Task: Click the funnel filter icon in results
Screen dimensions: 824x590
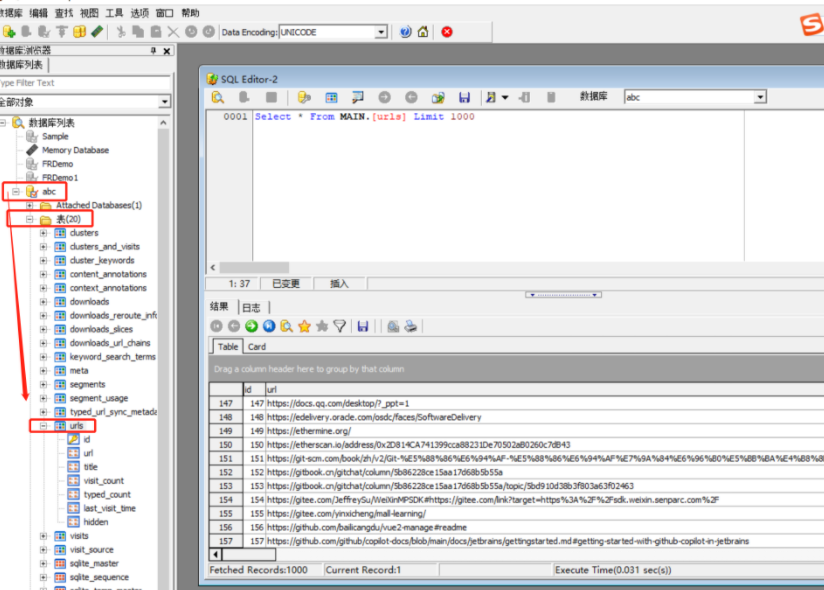Action: click(x=340, y=326)
